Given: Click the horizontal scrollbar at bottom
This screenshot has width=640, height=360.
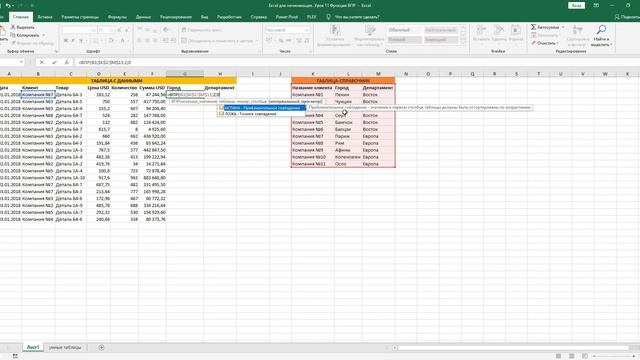Looking at the screenshot, I should click(x=512, y=348).
